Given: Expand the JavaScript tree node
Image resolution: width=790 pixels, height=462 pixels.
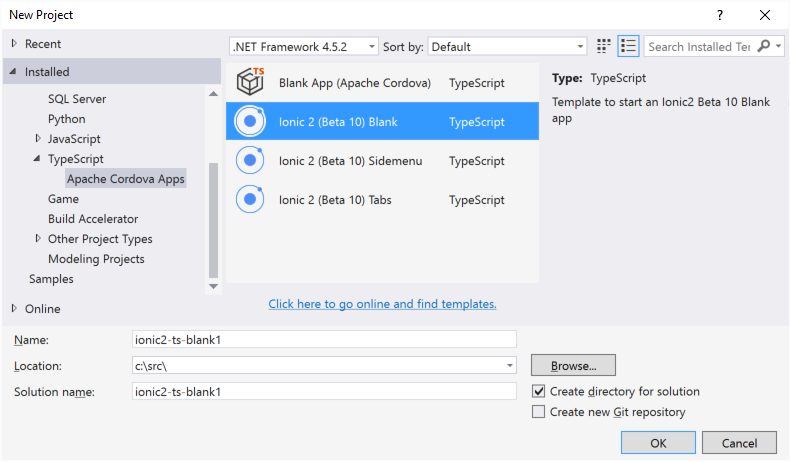Looking at the screenshot, I should [38, 138].
